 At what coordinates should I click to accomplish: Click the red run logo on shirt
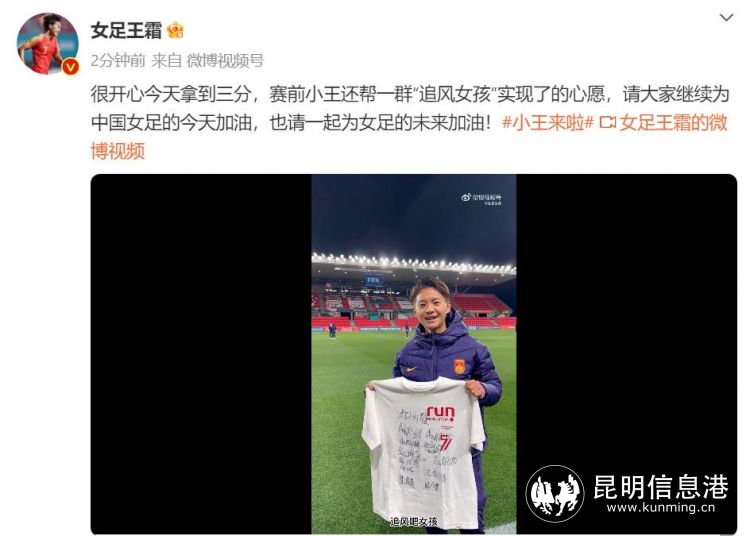coord(441,412)
